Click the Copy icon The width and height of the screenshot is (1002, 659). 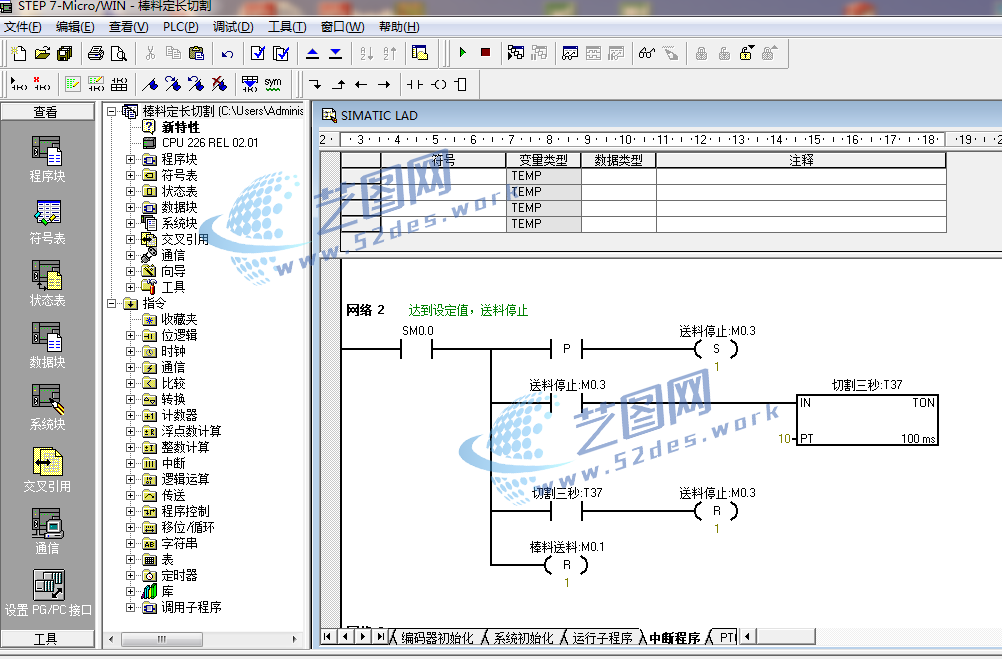[173, 53]
